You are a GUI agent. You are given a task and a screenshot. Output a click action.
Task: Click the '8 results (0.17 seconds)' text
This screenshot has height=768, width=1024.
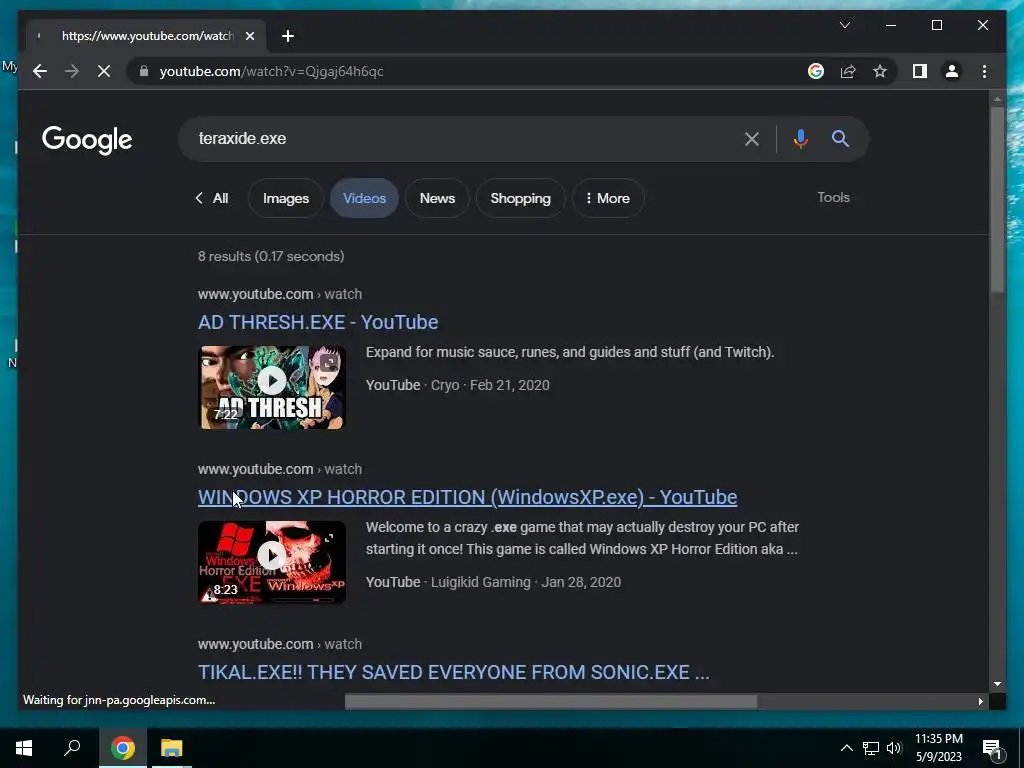coord(271,256)
